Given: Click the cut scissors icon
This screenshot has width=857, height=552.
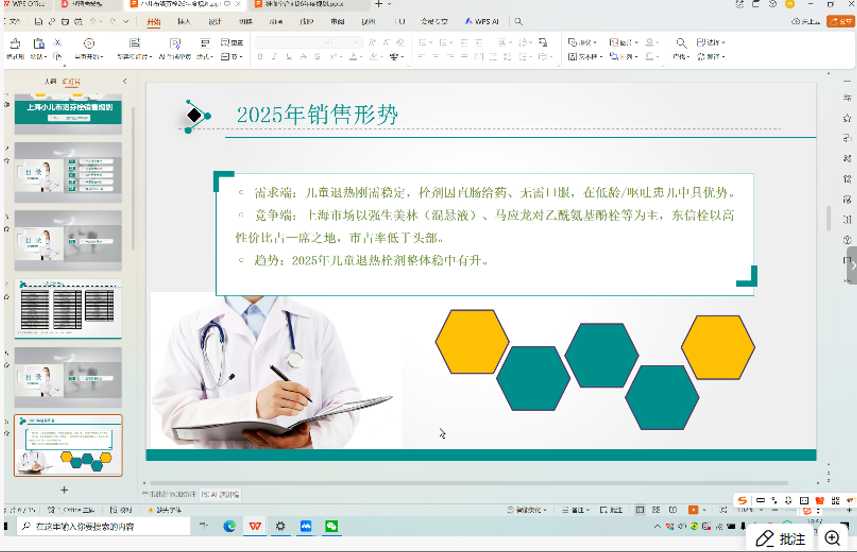Looking at the screenshot, I should 58,43.
